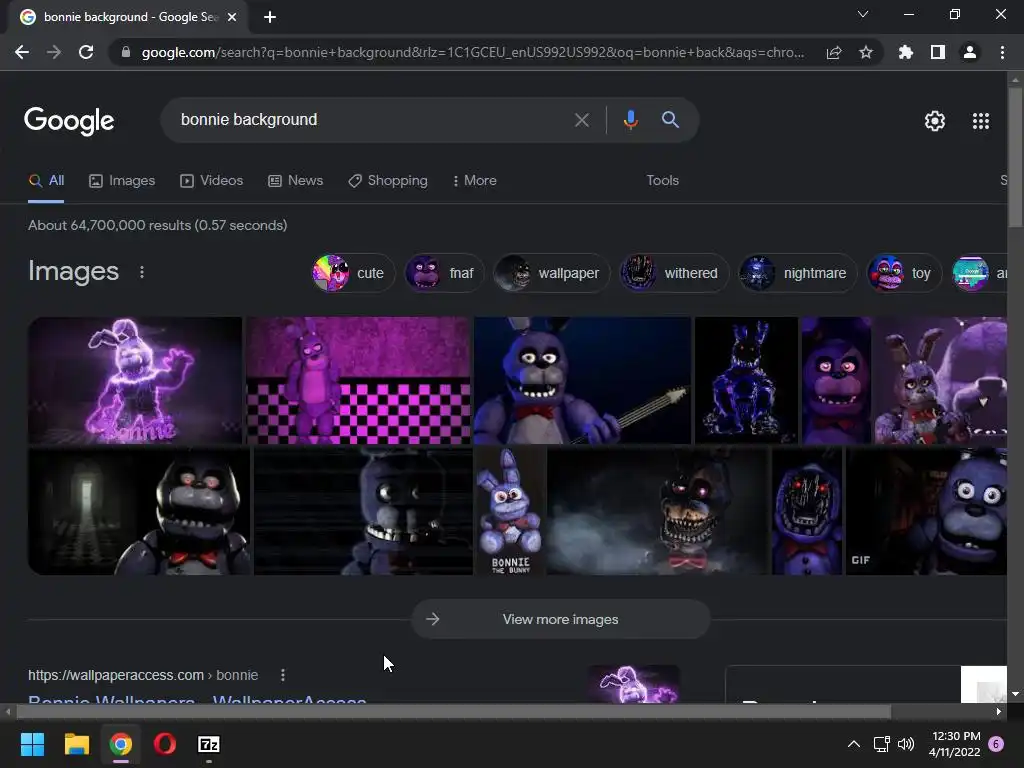The width and height of the screenshot is (1024, 768).
Task: Click the forward navigation arrow
Action: [x=54, y=52]
